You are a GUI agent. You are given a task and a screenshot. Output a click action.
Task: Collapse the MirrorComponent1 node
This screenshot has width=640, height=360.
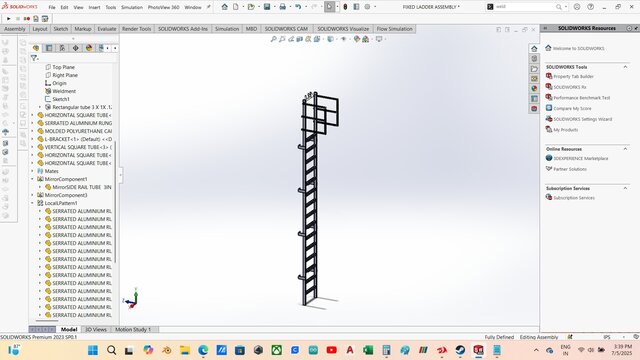tap(32, 179)
